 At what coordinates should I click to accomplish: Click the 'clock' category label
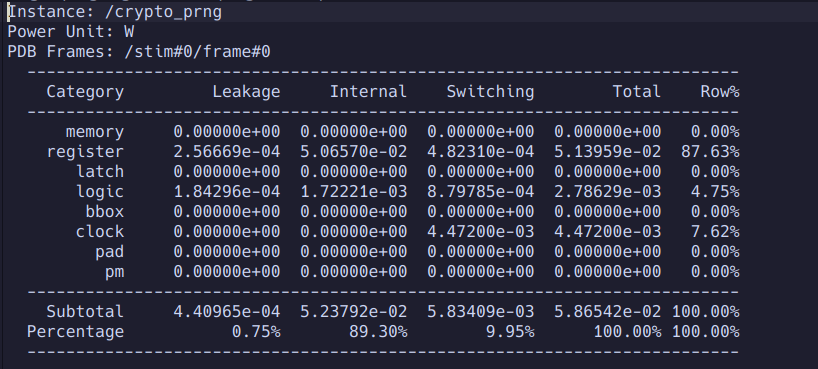coord(100,231)
